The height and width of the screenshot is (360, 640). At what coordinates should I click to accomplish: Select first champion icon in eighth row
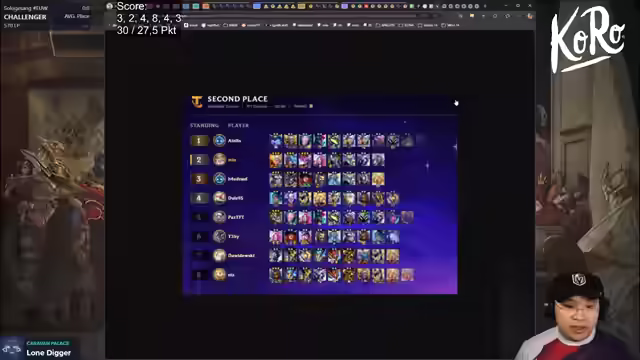point(276,275)
